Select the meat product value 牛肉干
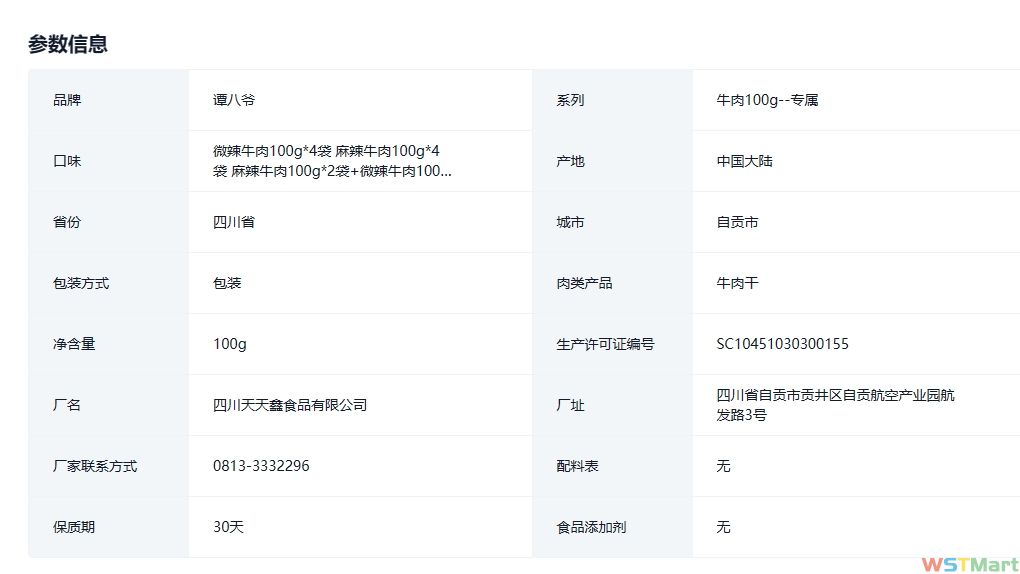 pos(737,283)
